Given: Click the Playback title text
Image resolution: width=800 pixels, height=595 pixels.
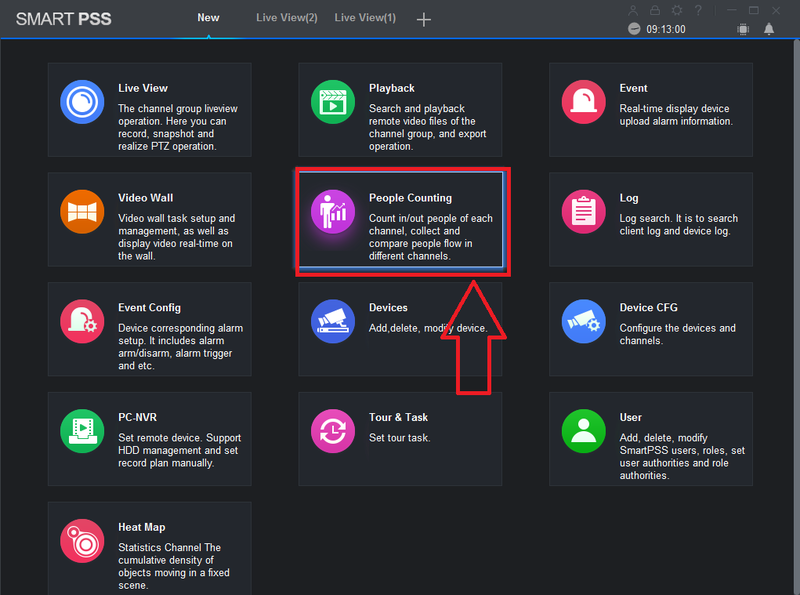Looking at the screenshot, I should click(x=392, y=88).
